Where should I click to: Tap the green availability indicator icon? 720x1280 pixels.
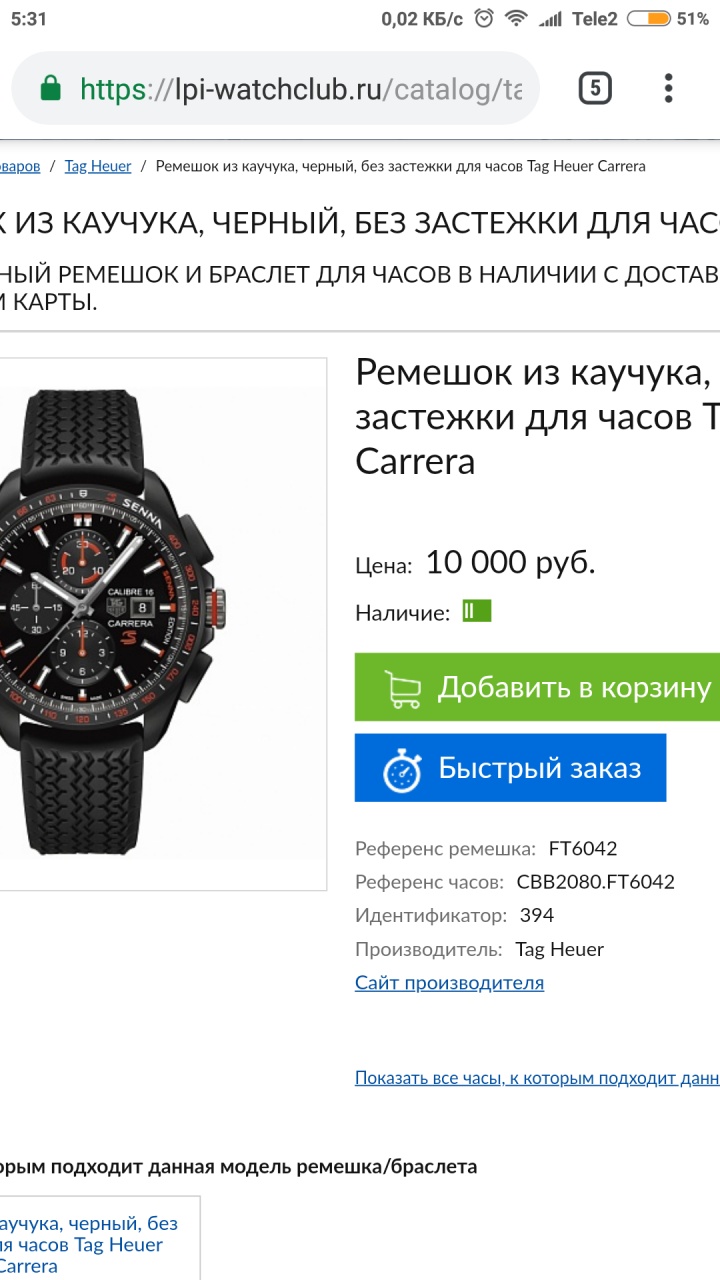476,611
